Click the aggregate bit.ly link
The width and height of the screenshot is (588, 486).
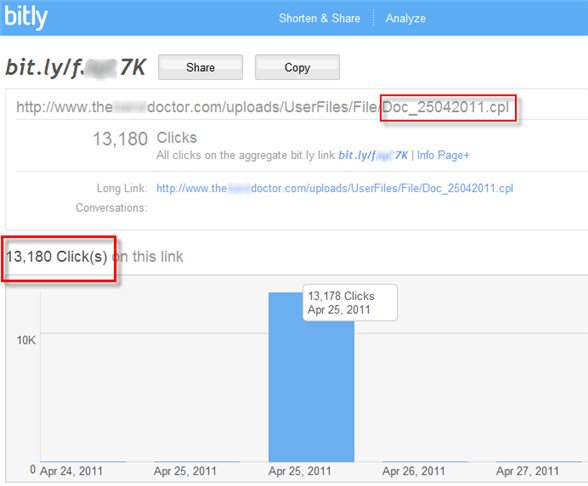[373, 155]
